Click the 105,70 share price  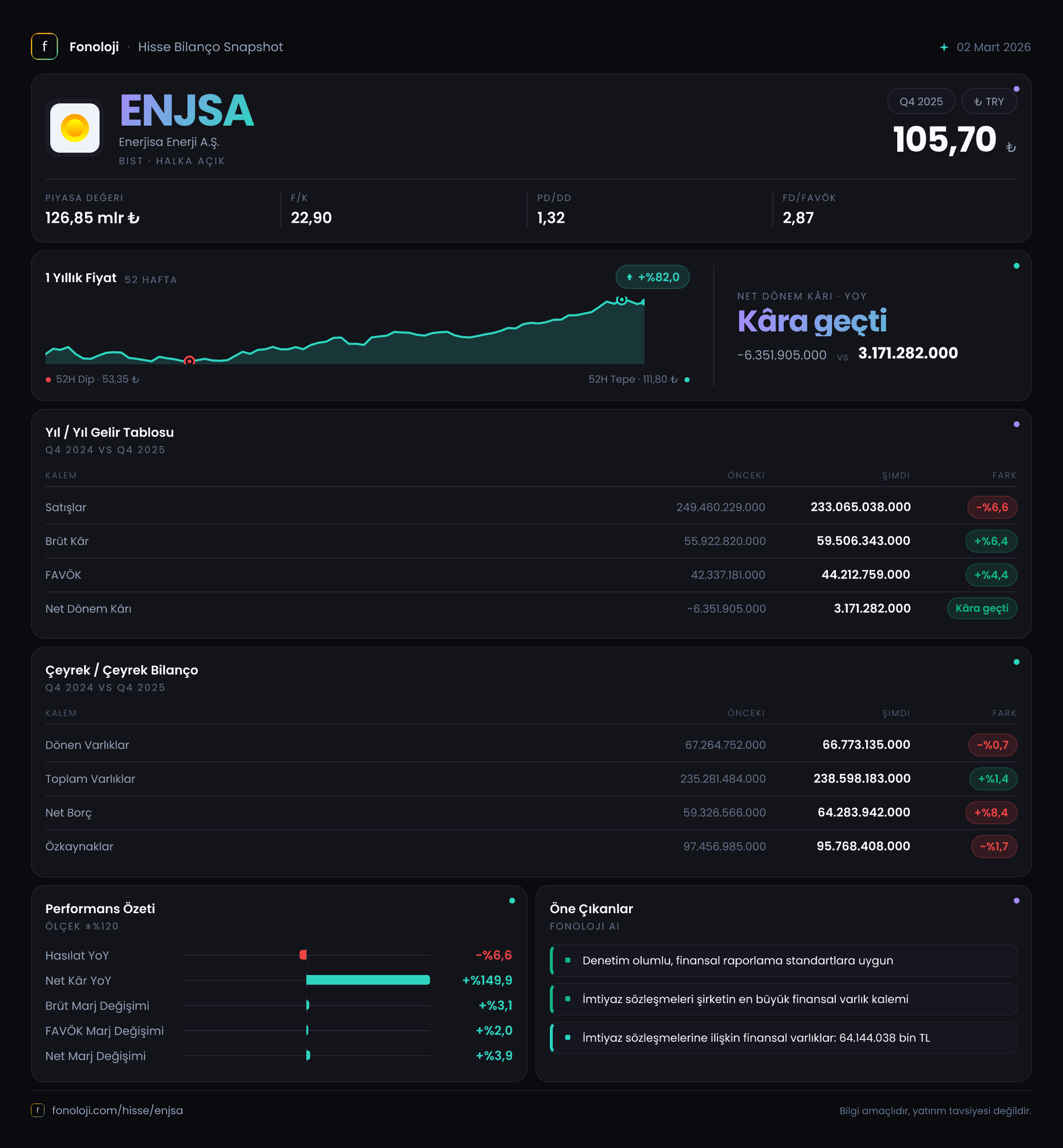(x=945, y=140)
